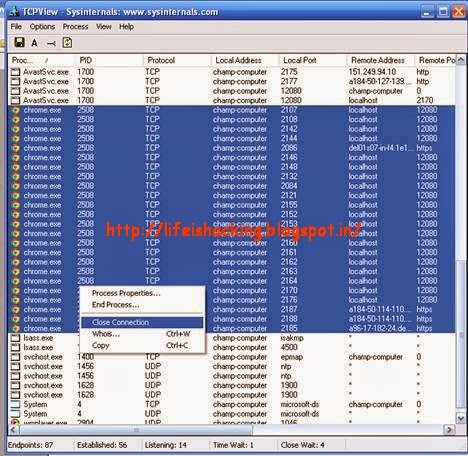Click the AvastSvc.exe icon on port 2175 row

(15, 72)
